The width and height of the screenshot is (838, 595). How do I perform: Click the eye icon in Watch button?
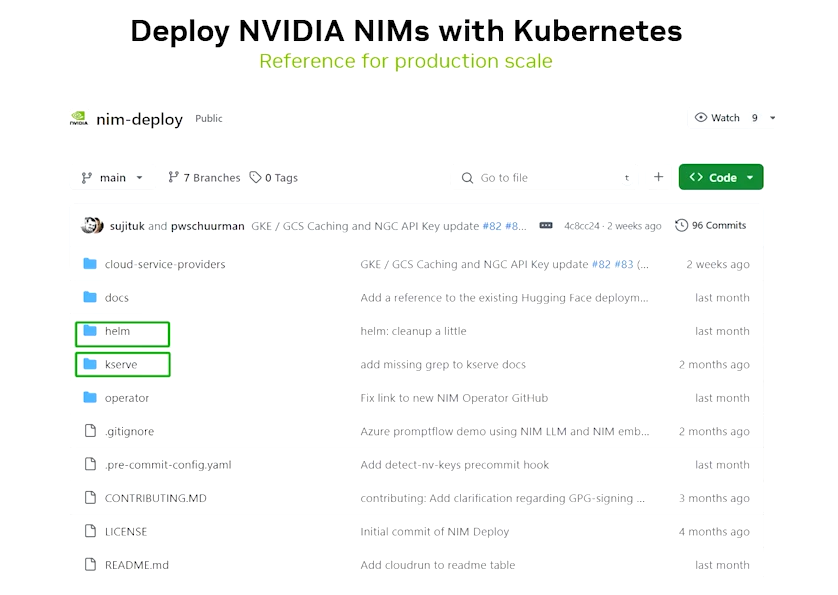point(701,117)
